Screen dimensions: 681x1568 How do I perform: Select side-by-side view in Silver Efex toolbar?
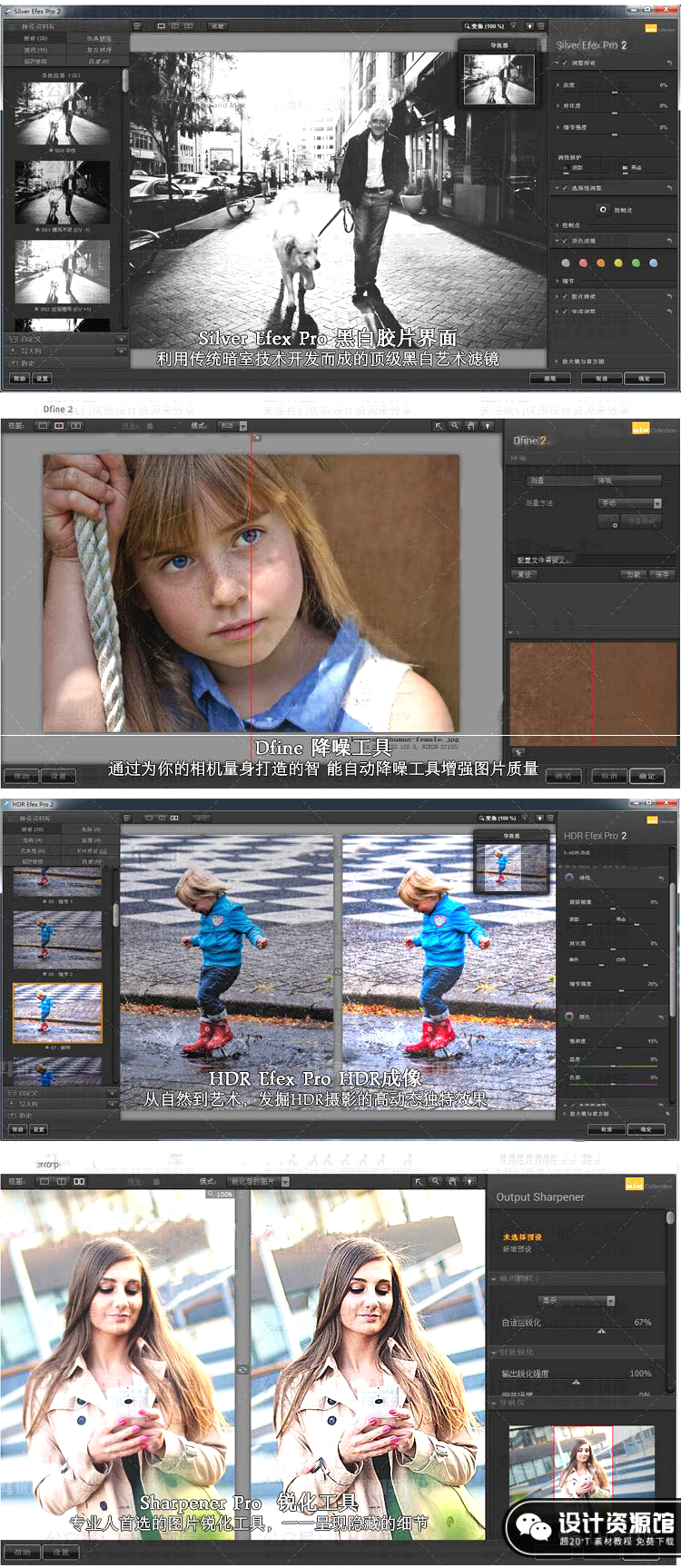[x=189, y=26]
